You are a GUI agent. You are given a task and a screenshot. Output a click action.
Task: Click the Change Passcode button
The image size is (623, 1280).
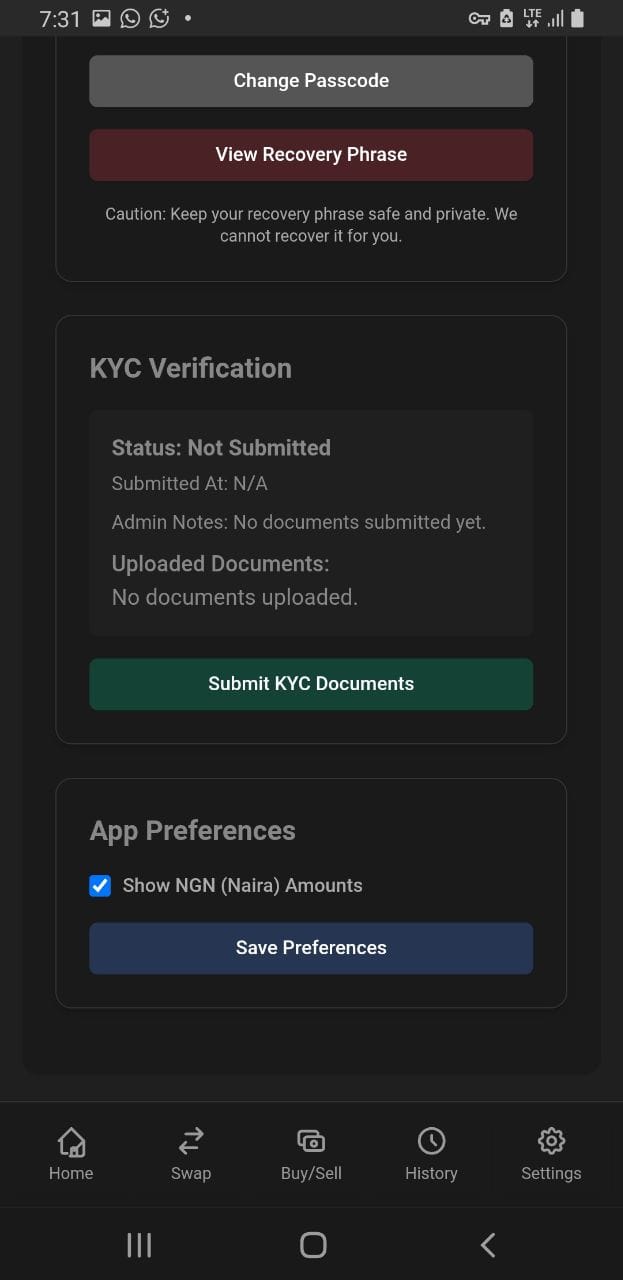[311, 81]
